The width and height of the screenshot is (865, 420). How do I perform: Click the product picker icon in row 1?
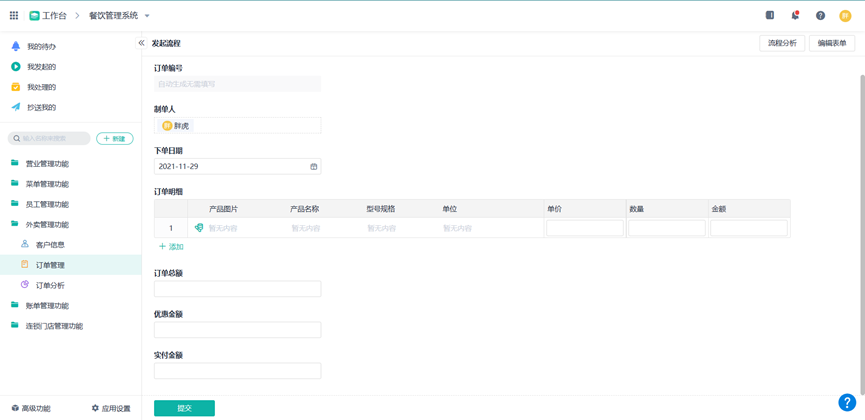click(199, 228)
